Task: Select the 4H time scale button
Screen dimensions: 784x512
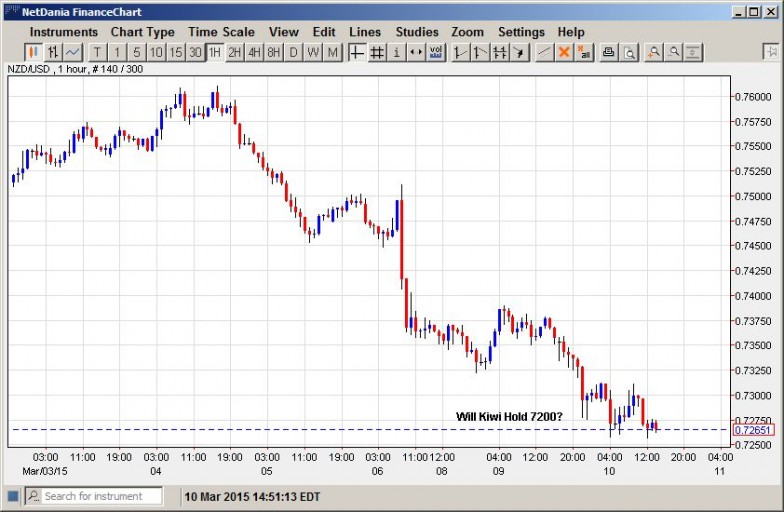Action: [x=254, y=52]
